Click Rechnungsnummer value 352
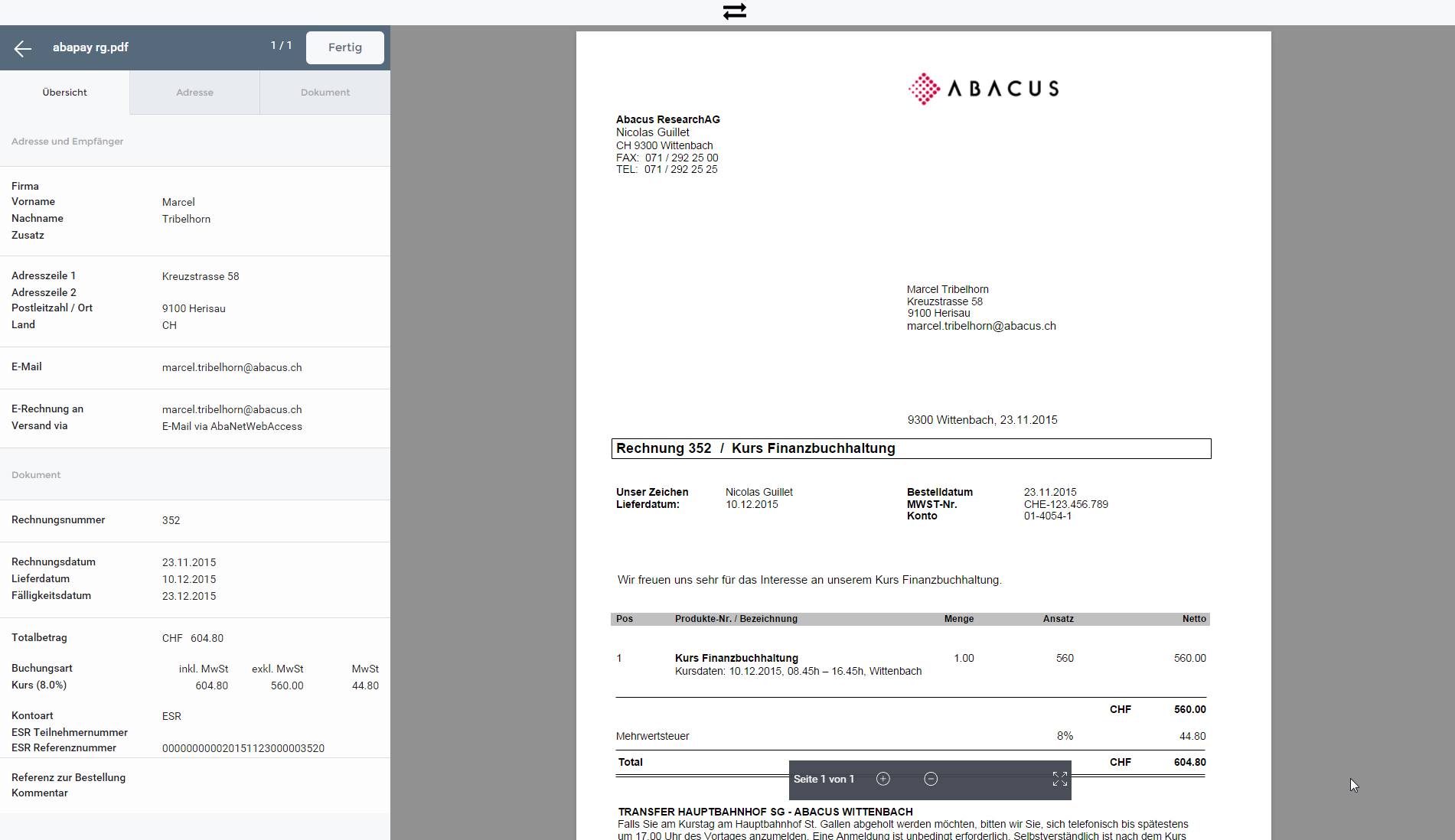Screen dimensions: 1455x840 tap(171, 521)
